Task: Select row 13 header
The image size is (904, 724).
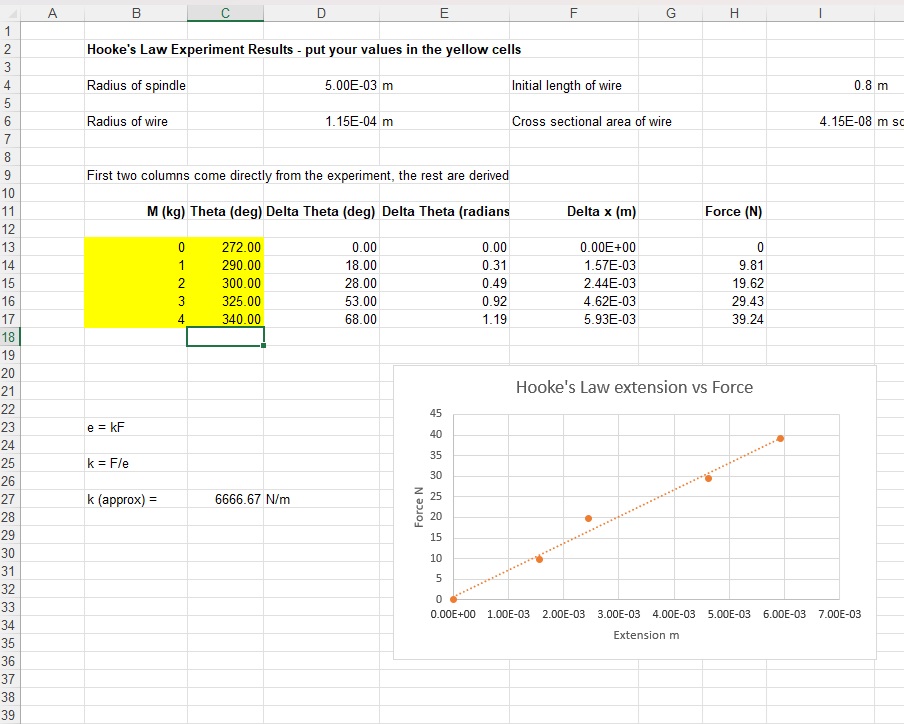Action: coord(9,247)
